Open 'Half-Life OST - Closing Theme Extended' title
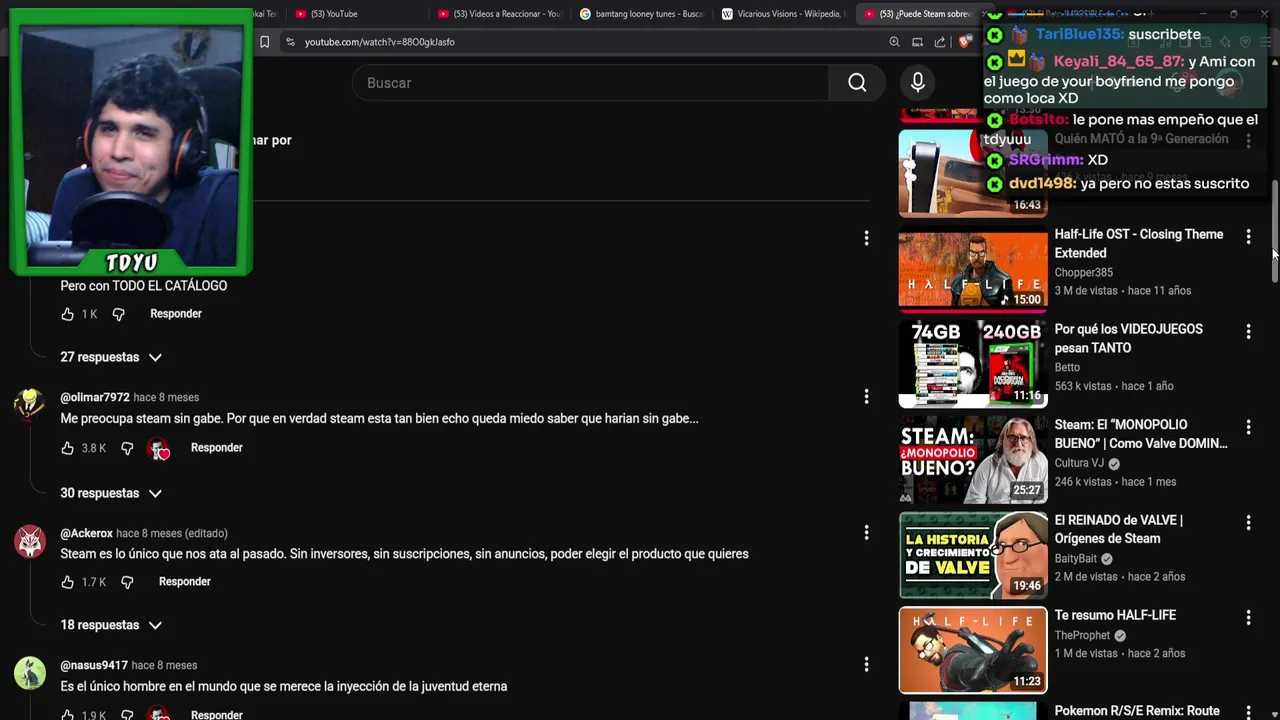 pos(1139,243)
